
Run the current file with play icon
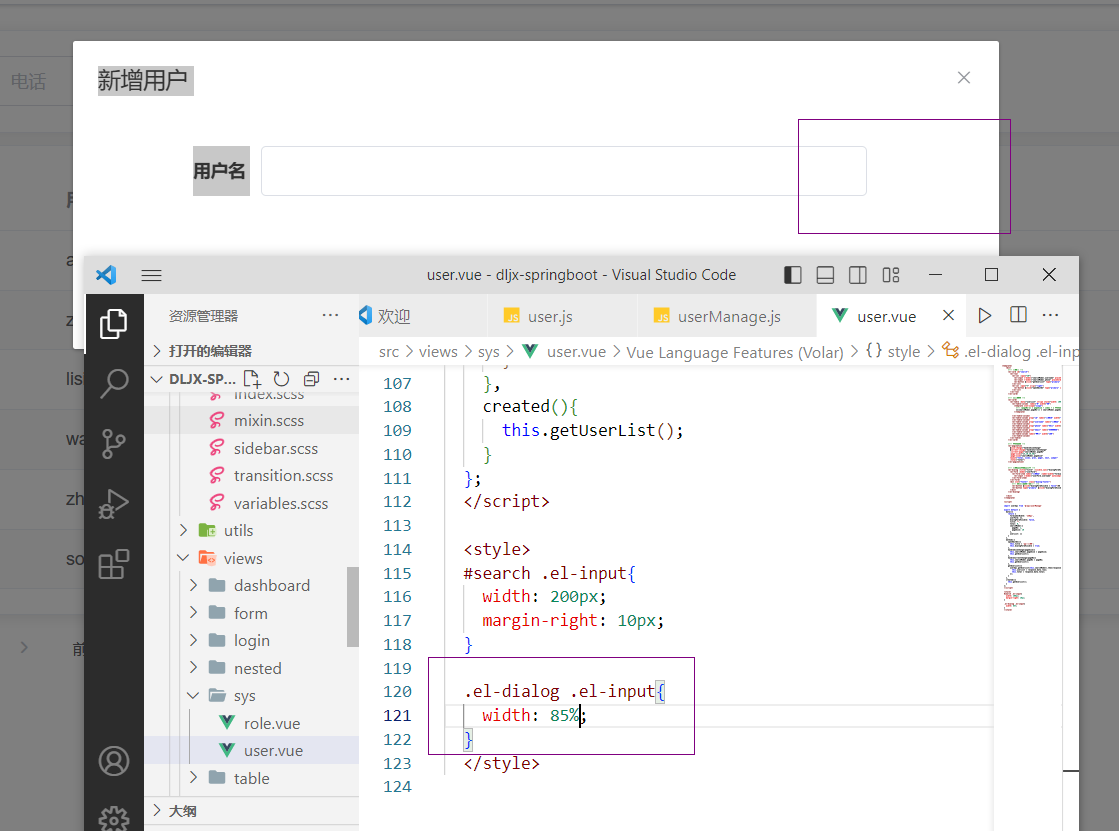point(985,316)
